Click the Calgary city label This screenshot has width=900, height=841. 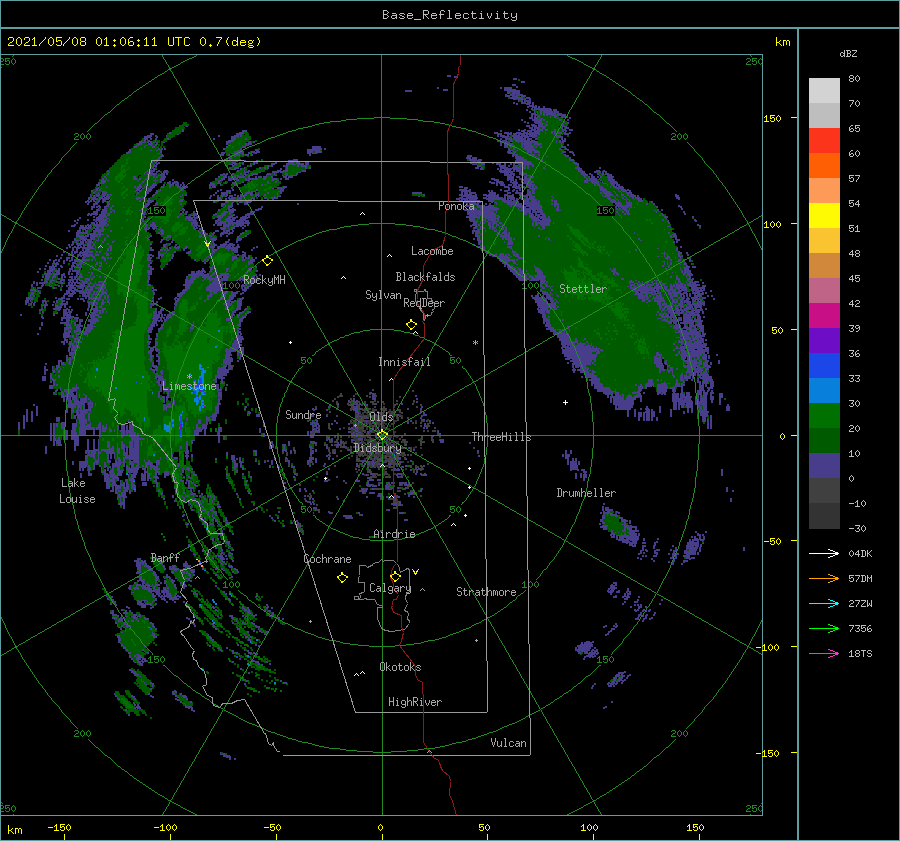(x=390, y=588)
